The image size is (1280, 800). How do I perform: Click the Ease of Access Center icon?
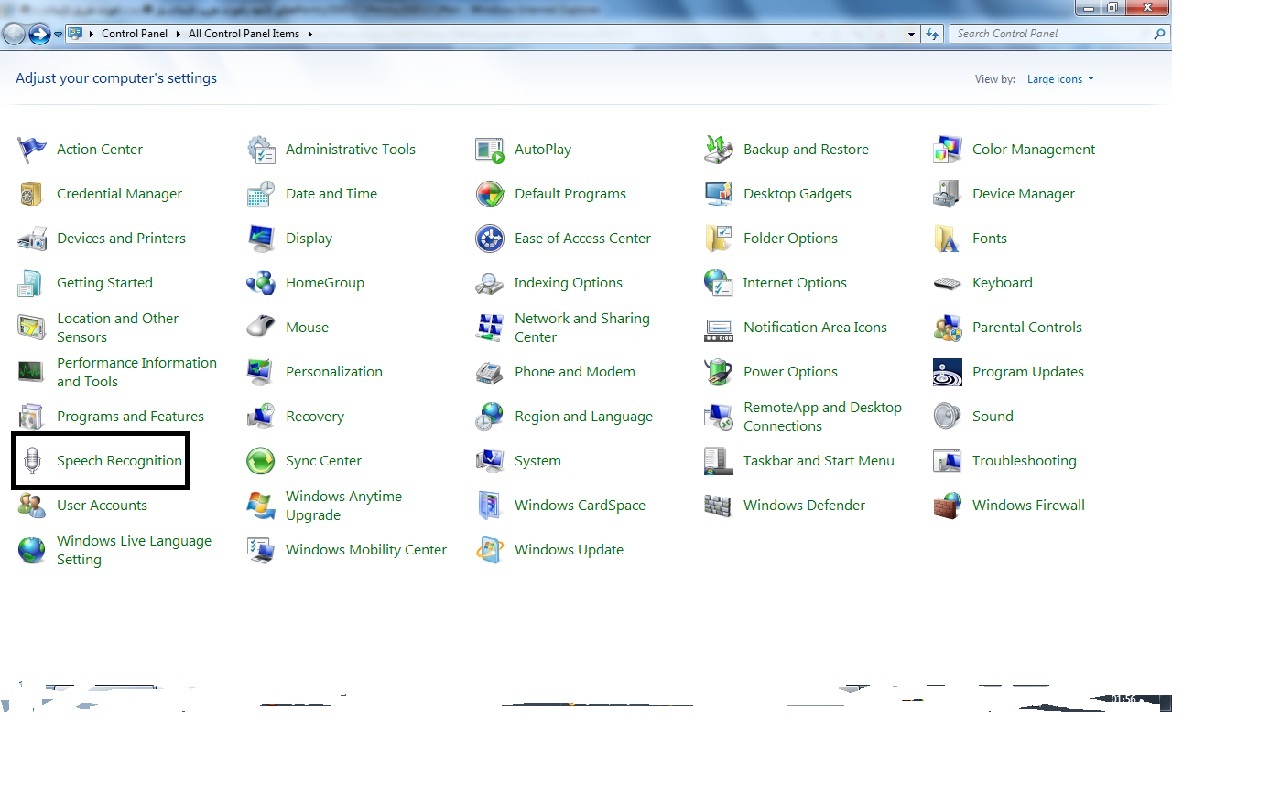pos(489,239)
